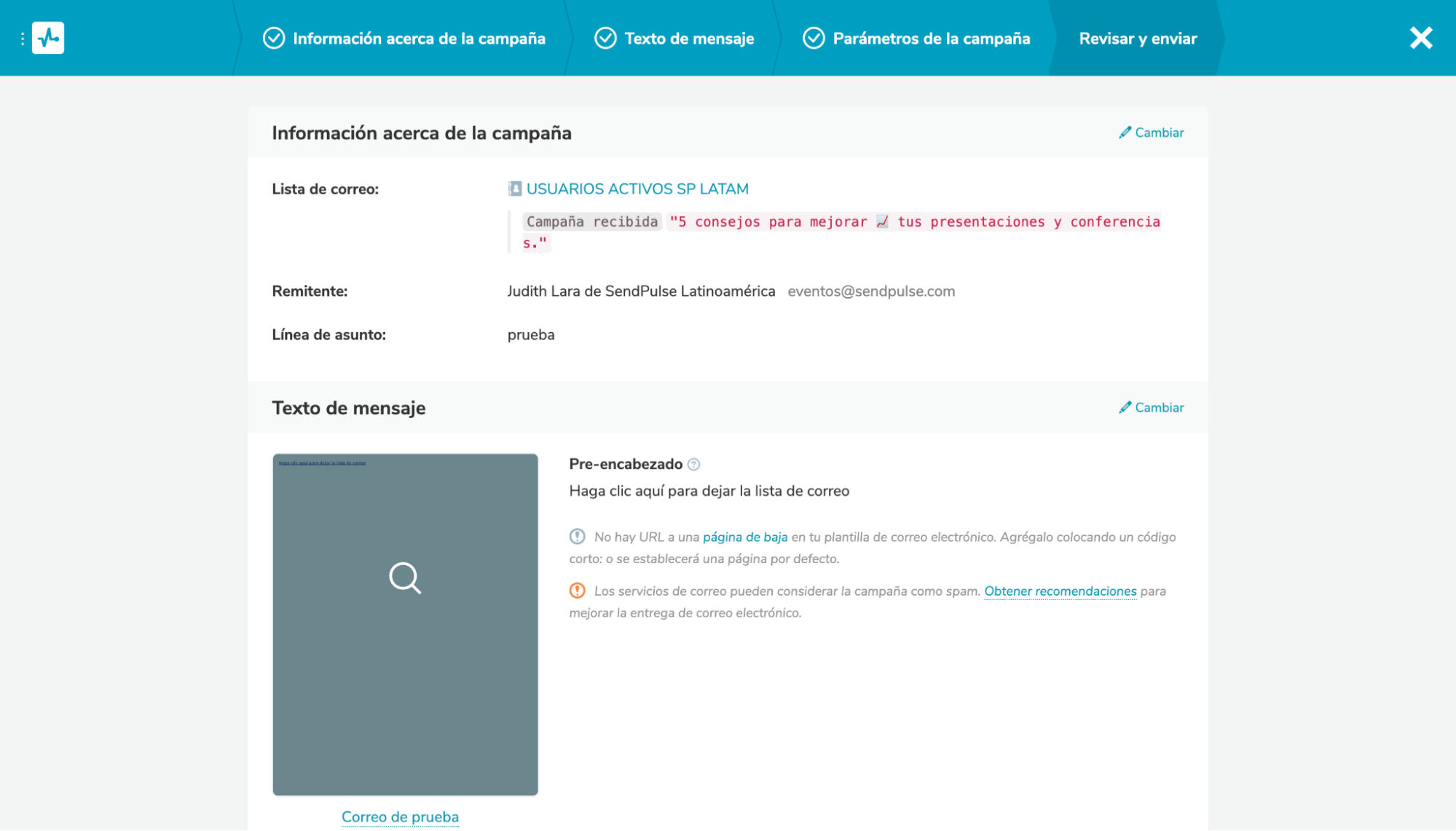Click the address book icon beside mailing list

[515, 189]
